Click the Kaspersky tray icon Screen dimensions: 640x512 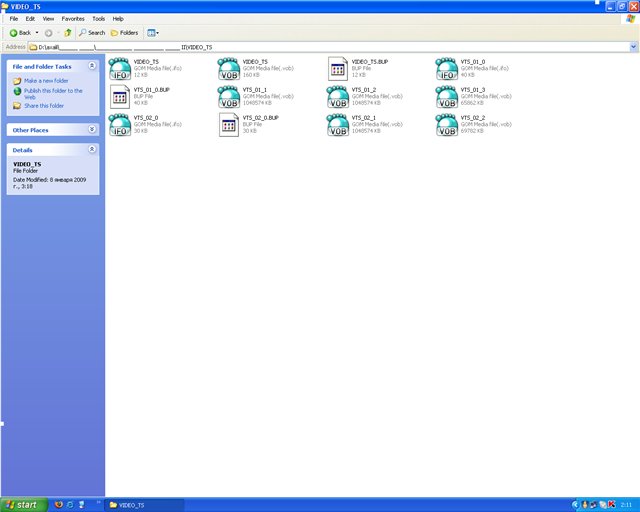(x=611, y=505)
